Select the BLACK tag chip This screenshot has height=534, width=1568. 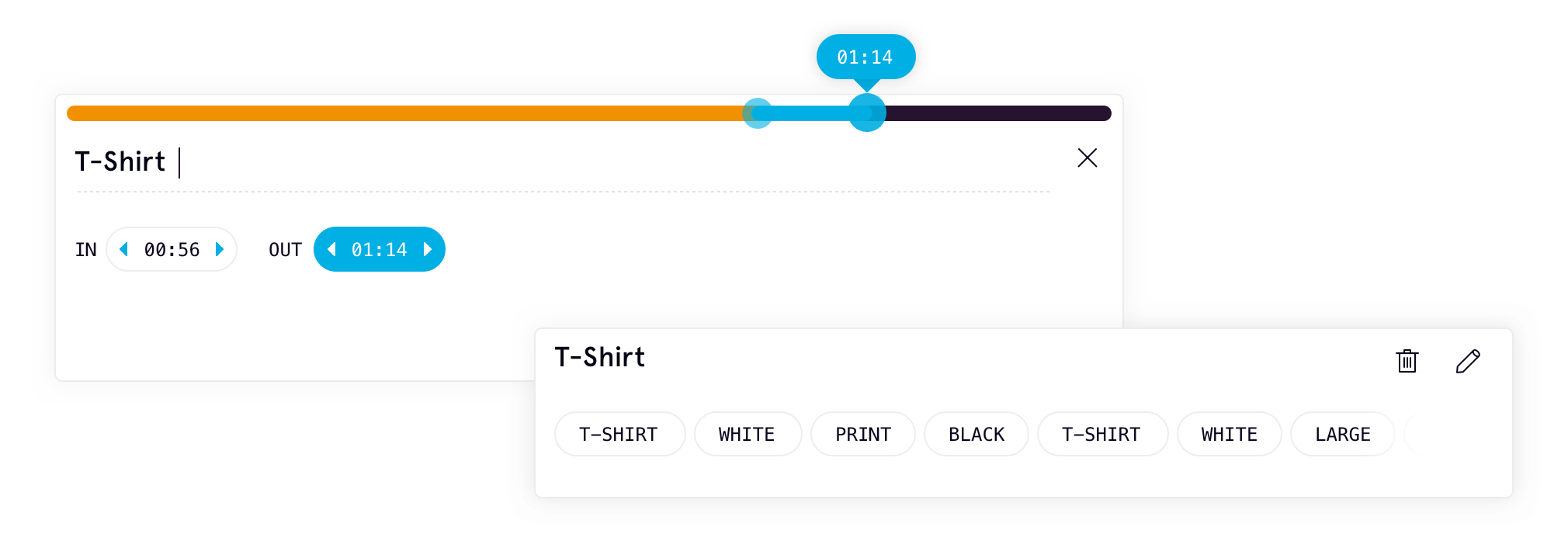pos(976,434)
